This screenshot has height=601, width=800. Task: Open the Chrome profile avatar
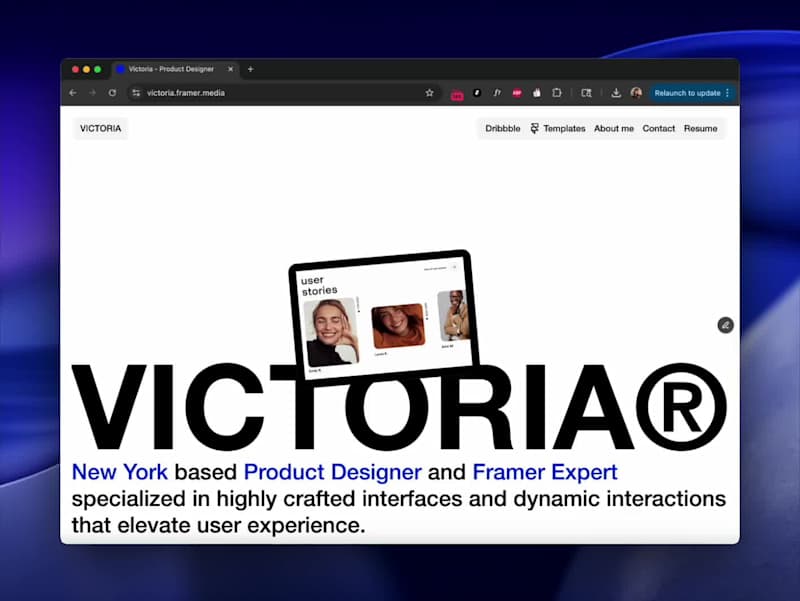coord(636,93)
